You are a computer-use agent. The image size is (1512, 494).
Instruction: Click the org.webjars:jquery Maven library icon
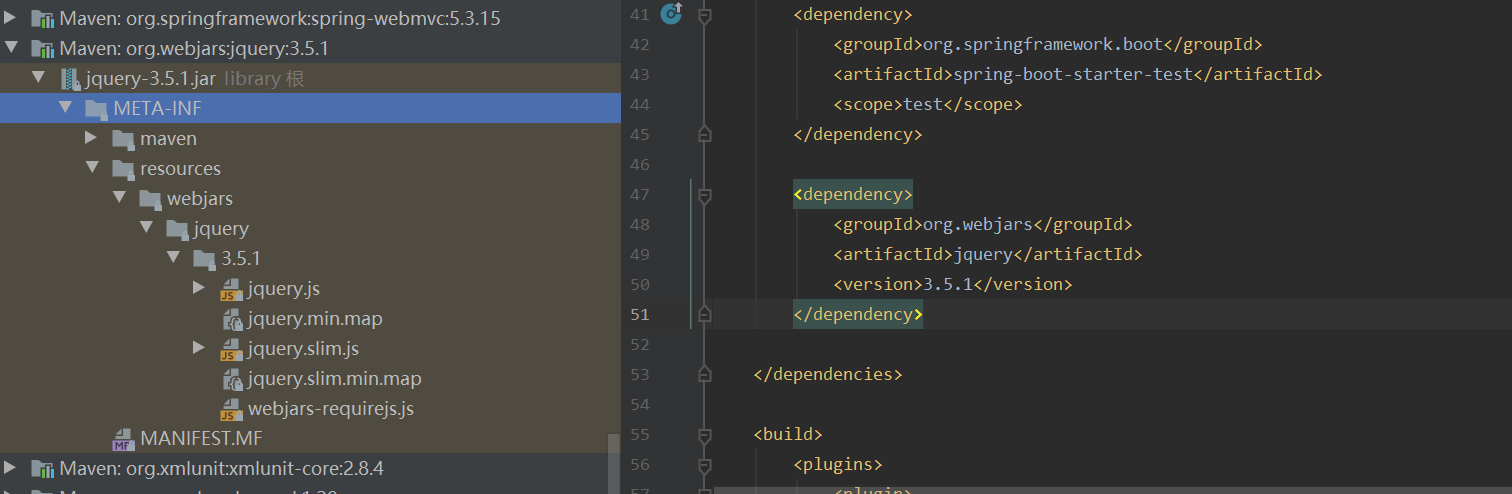[x=42, y=49]
